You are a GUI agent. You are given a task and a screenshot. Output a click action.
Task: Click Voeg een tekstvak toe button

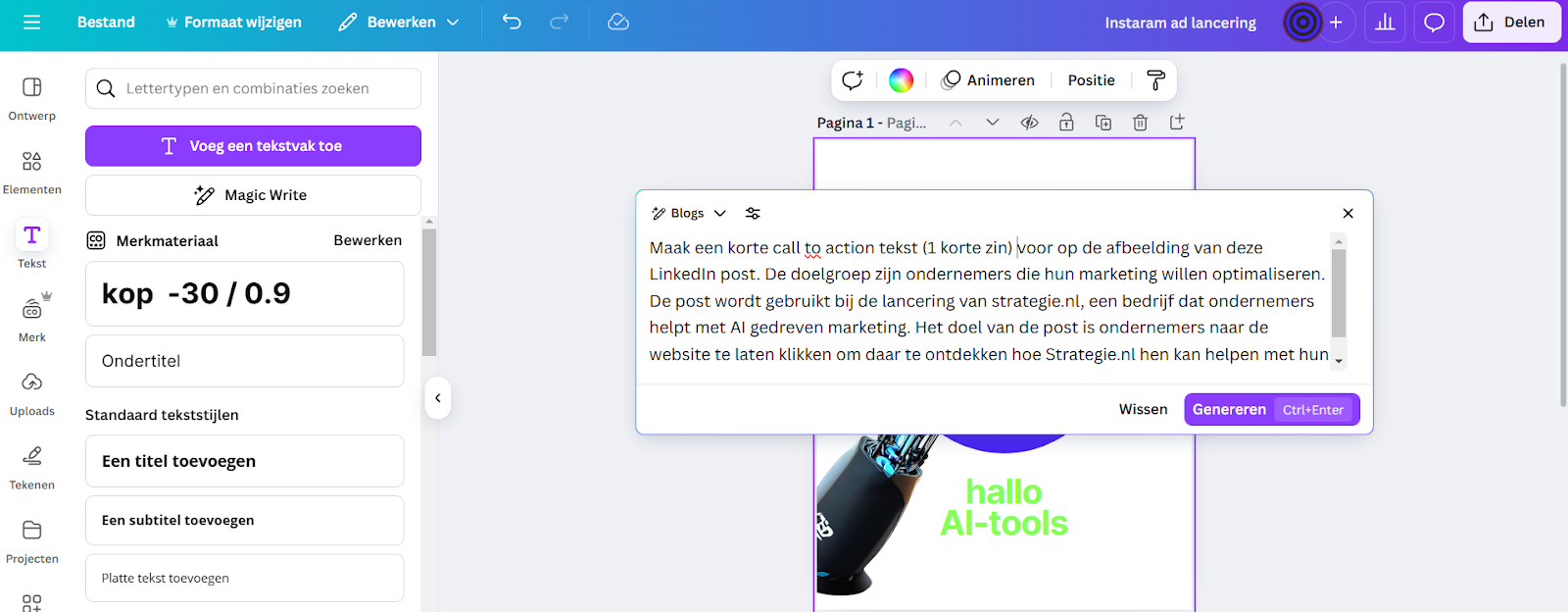[253, 146]
